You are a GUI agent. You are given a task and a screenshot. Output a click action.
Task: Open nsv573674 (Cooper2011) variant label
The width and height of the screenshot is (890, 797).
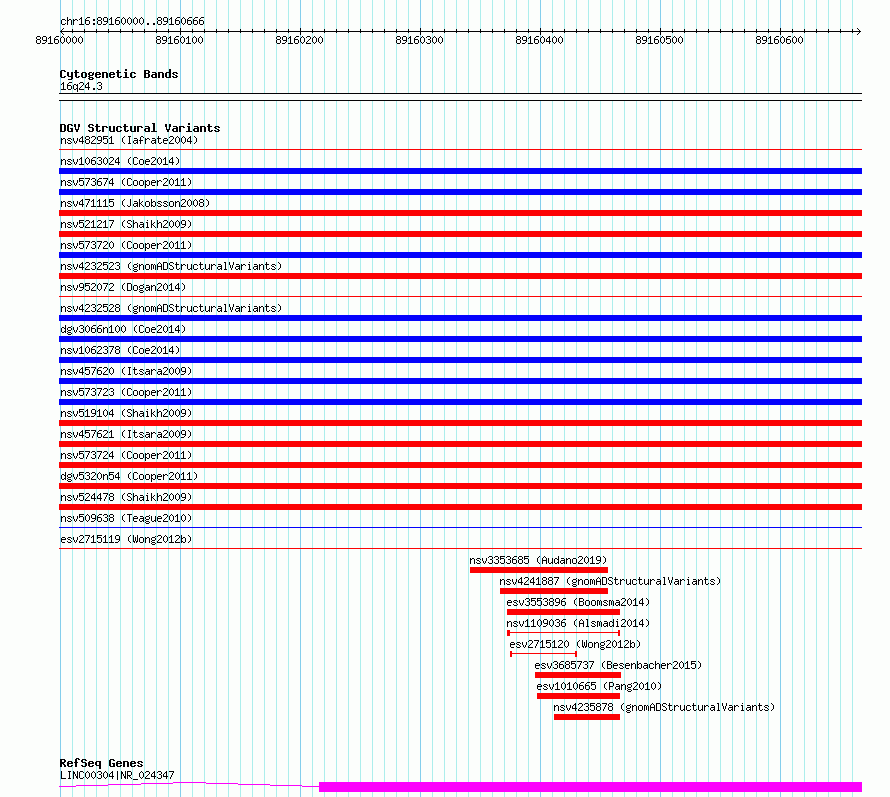126,182
